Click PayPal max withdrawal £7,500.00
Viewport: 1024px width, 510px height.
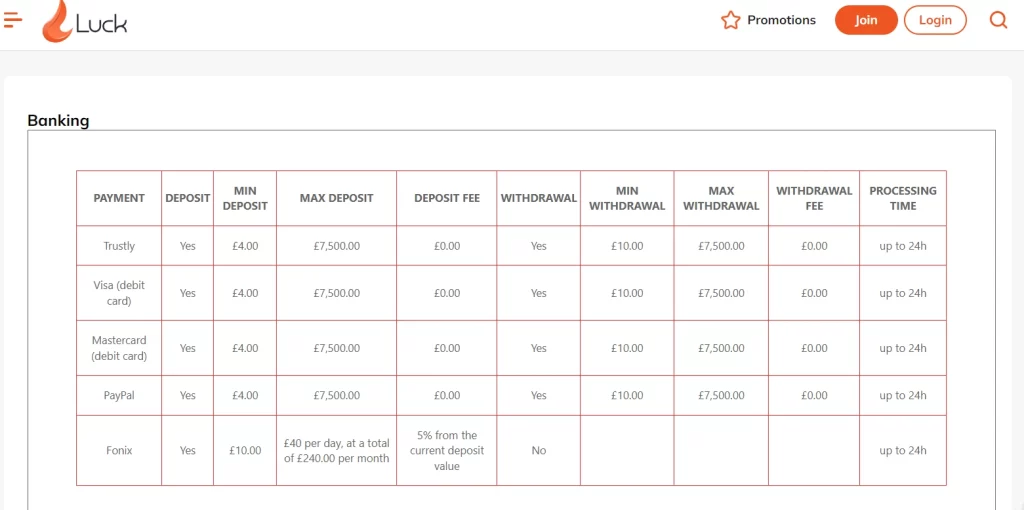click(721, 396)
